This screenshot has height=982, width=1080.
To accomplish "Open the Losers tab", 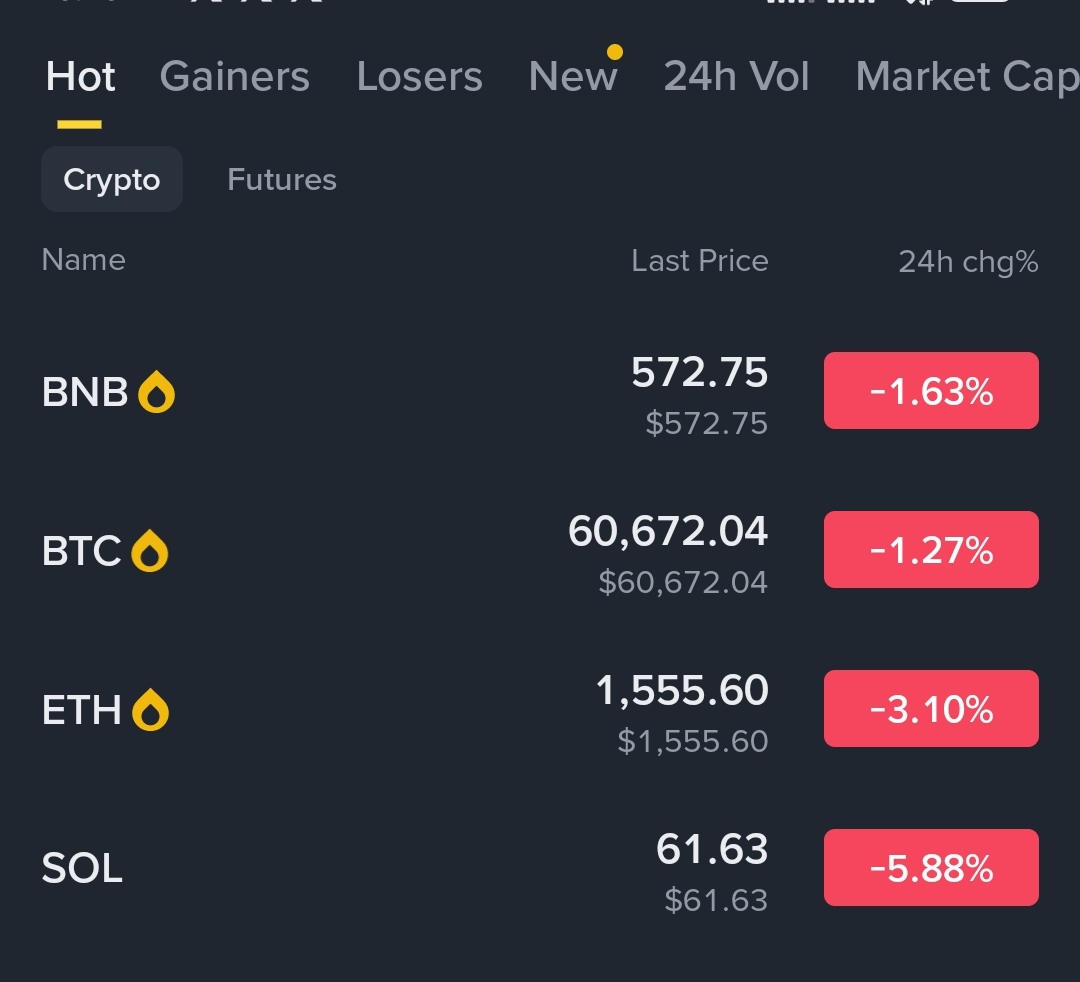I will coord(419,76).
